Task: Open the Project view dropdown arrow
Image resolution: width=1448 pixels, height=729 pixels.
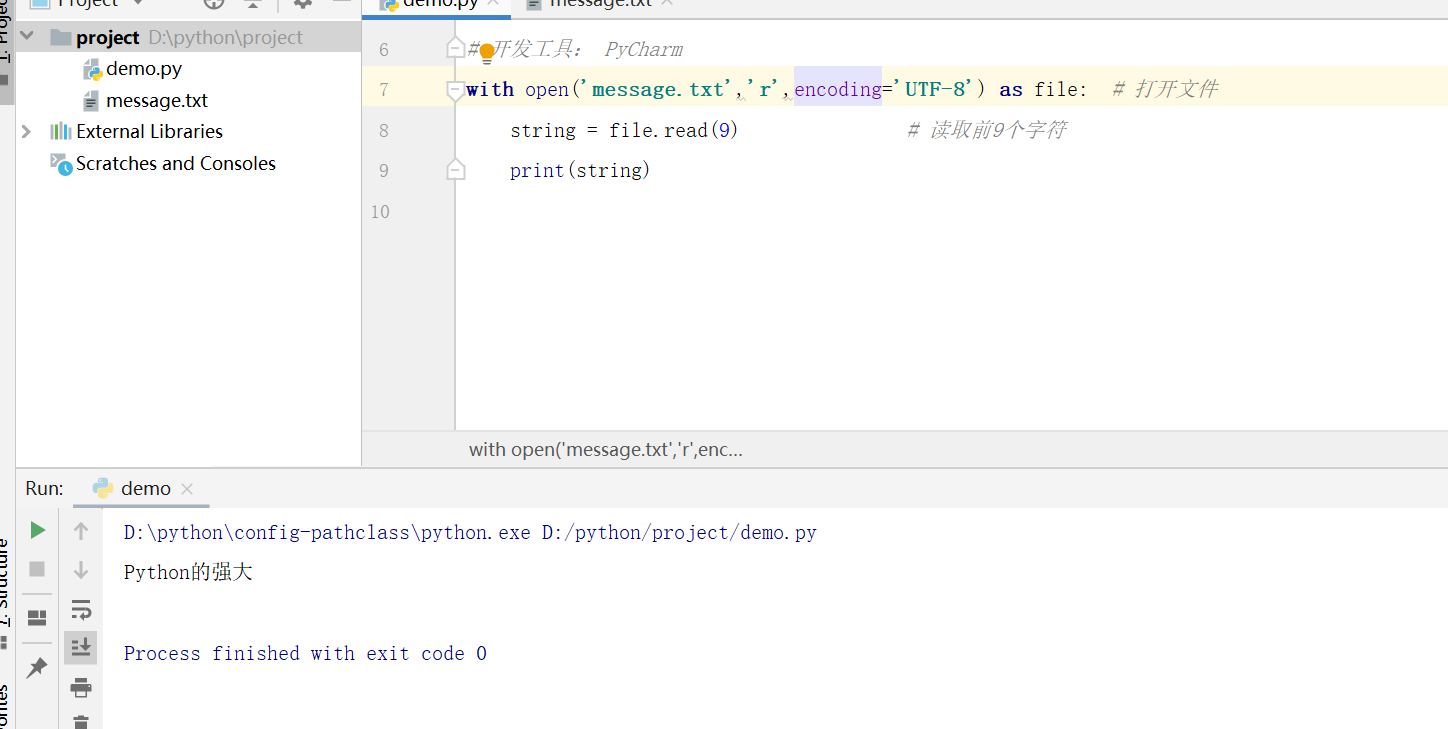Action: click(139, 4)
